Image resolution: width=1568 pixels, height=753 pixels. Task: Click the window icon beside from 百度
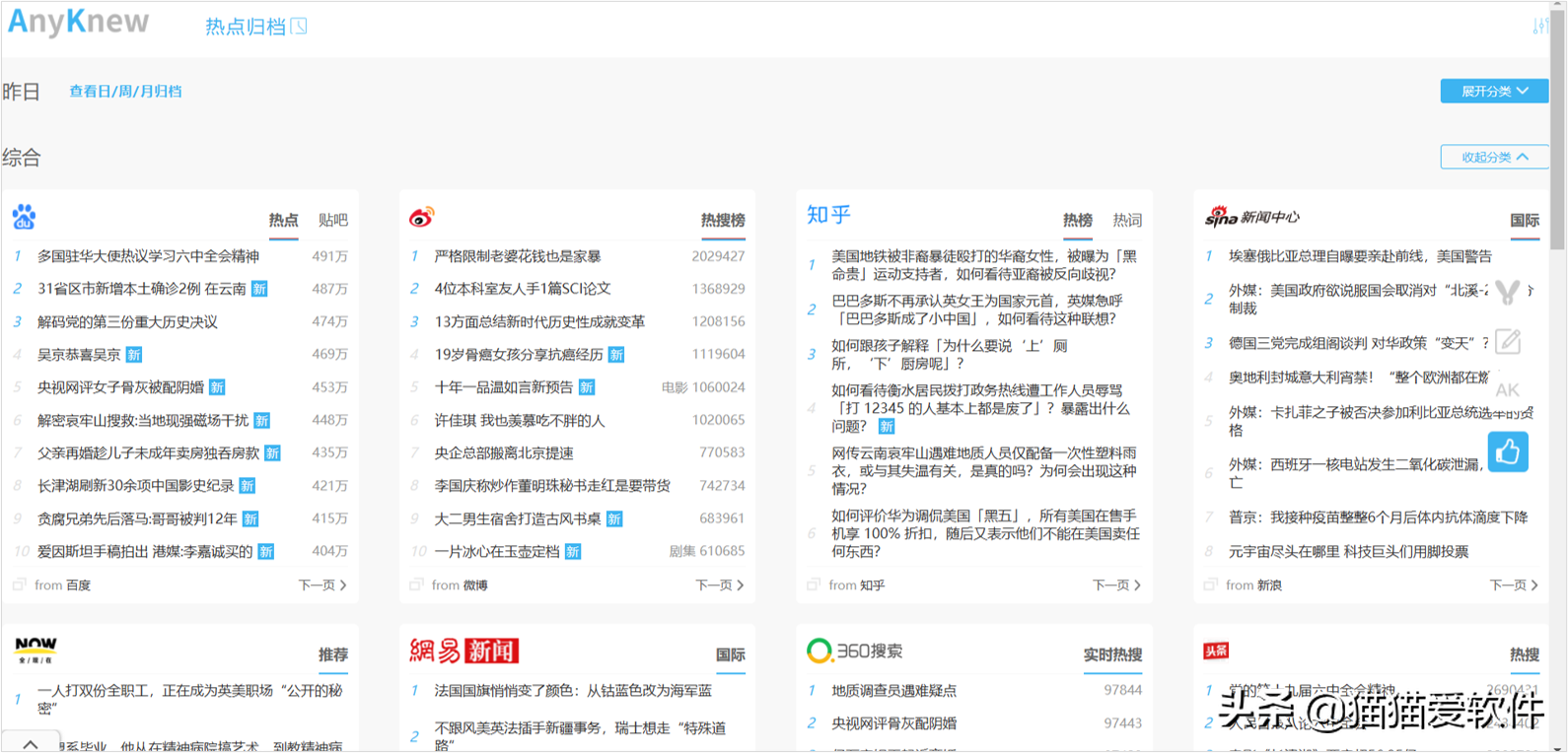coord(19,584)
